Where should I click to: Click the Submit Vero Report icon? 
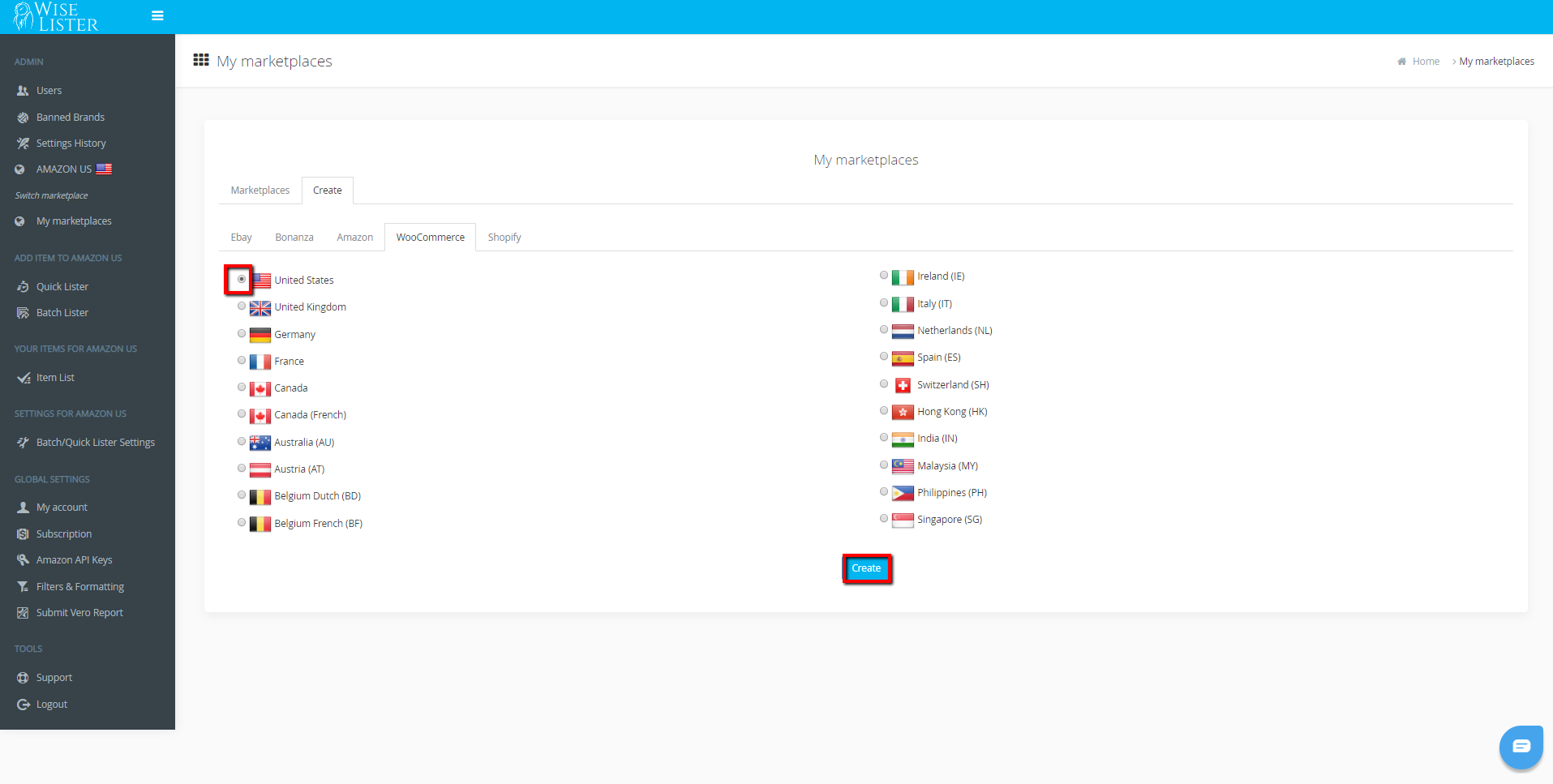coord(23,613)
